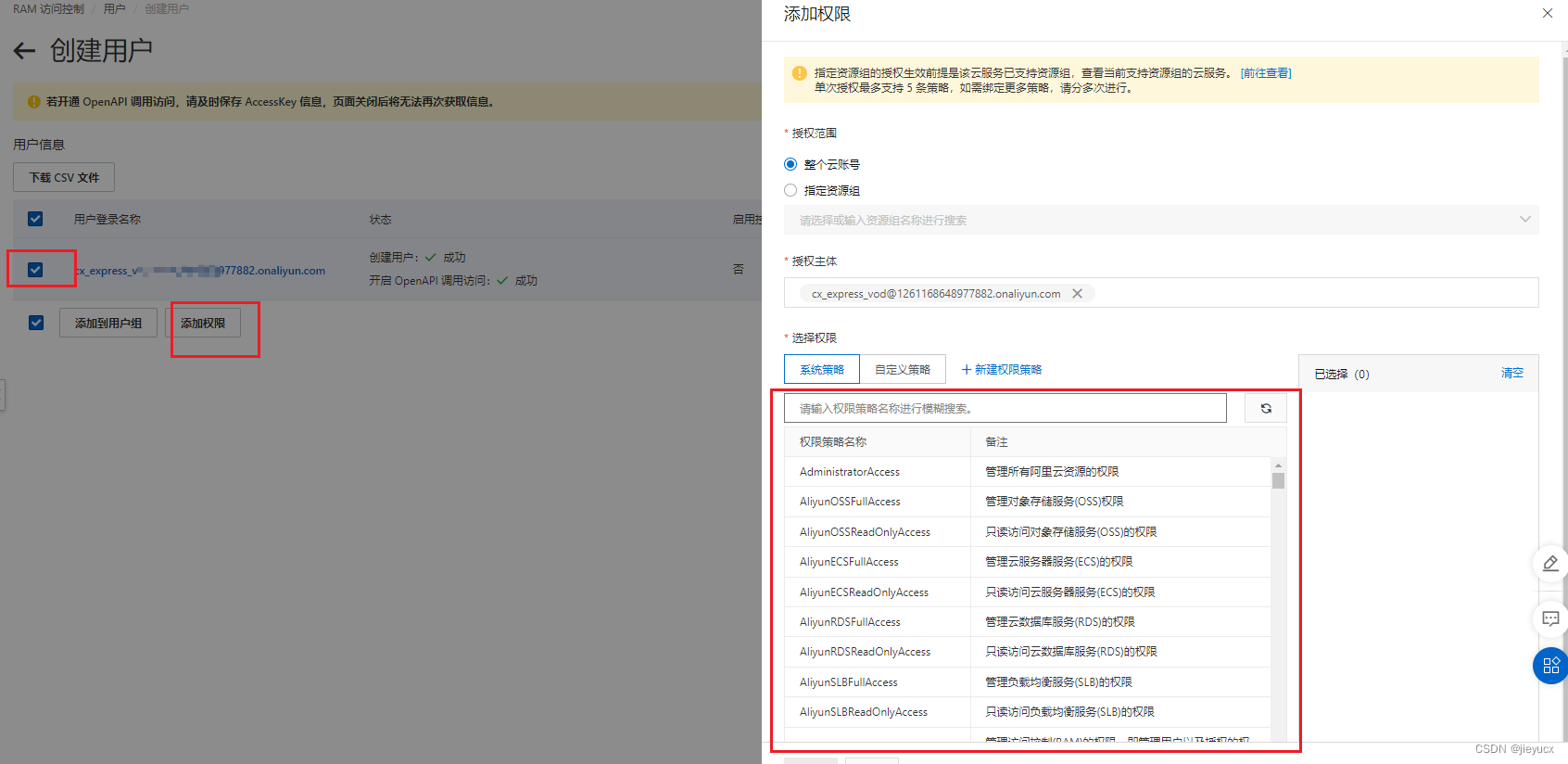
Task: Click the scrollbar up arrow in policy list
Action: click(x=1278, y=465)
